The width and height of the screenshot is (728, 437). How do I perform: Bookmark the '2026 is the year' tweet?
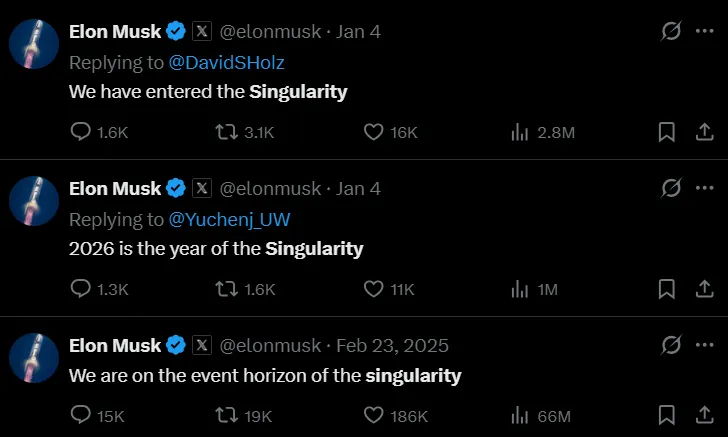(x=667, y=289)
